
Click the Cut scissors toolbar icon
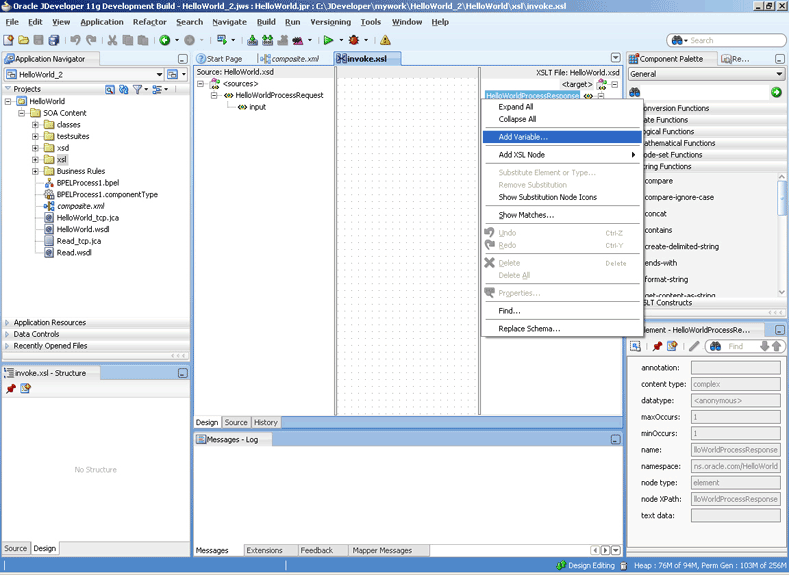tap(112, 40)
